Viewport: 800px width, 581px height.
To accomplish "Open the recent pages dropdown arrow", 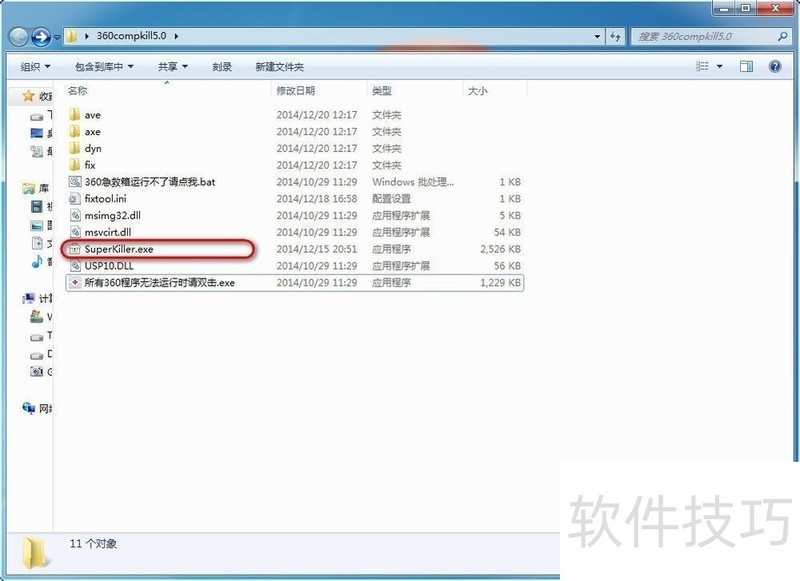I will click(57, 37).
